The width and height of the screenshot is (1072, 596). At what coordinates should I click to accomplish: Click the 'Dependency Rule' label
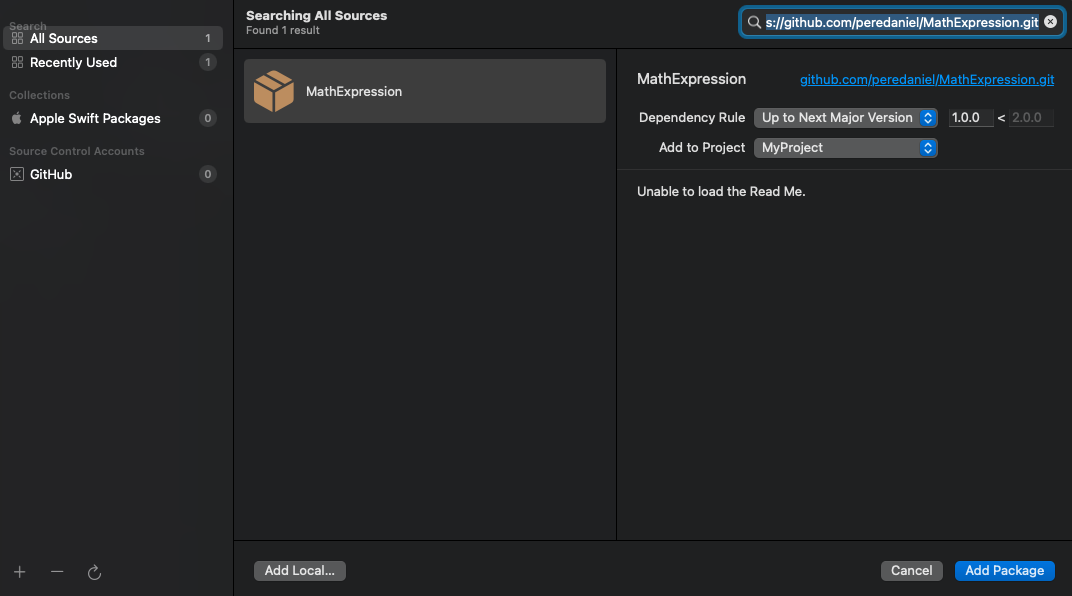[692, 118]
